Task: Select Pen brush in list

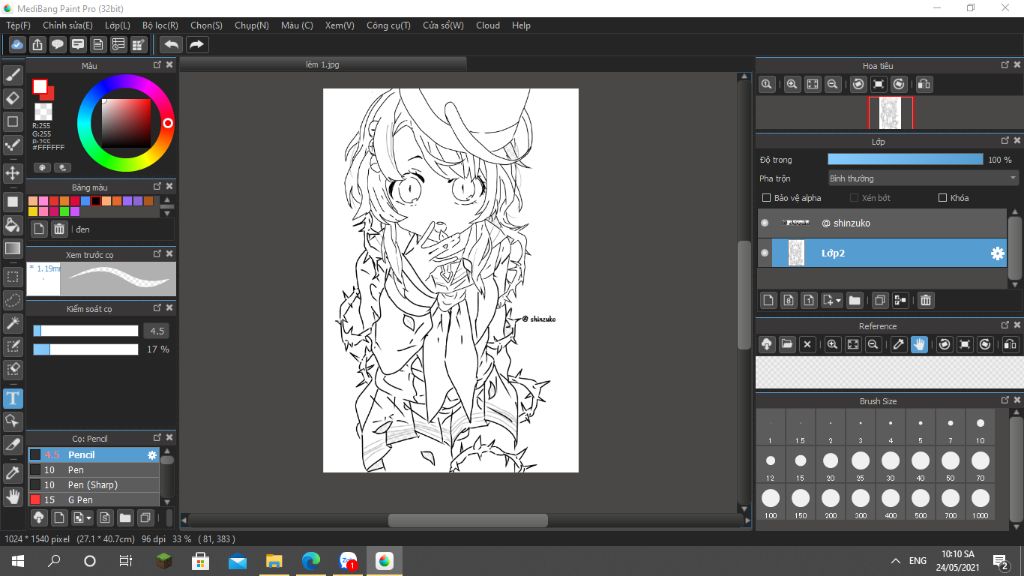Action: pos(93,470)
